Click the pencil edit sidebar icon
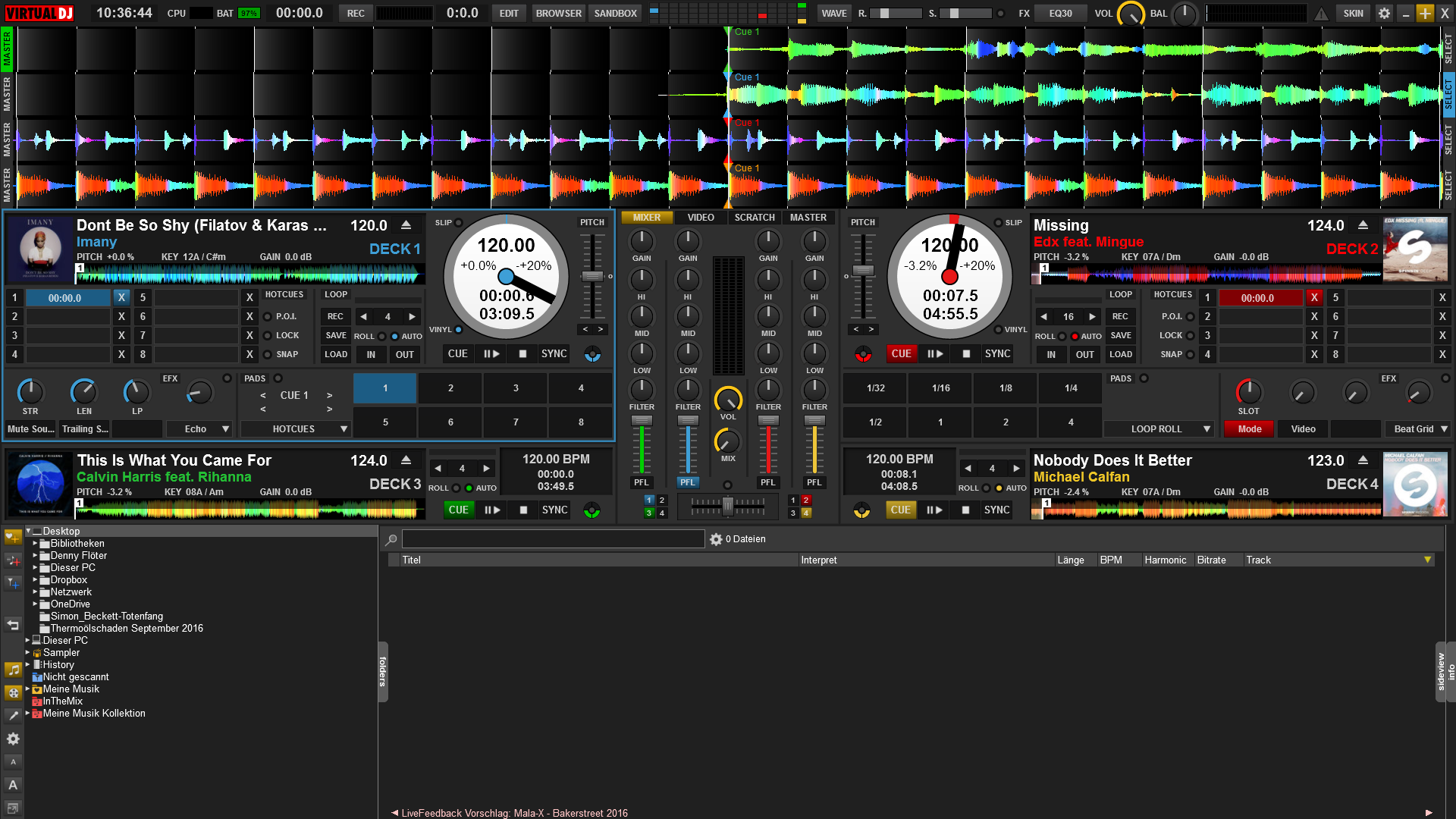1456x819 pixels. (x=13, y=715)
